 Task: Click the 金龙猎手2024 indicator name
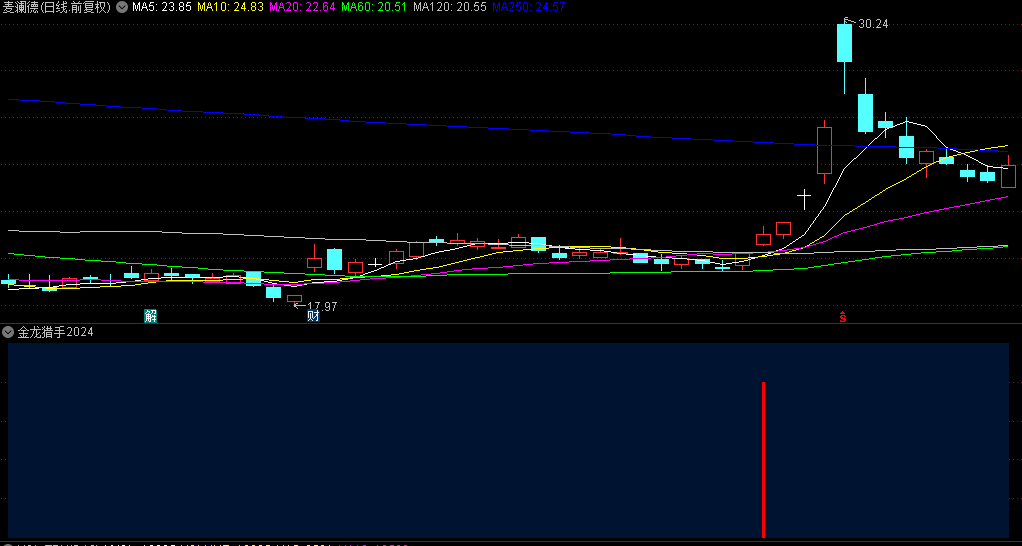[x=55, y=332]
